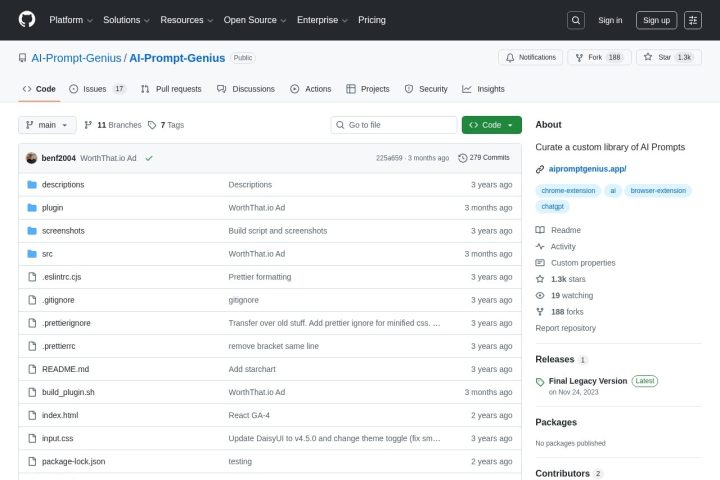This screenshot has height=480, width=720.
Task: Open the .prettierignore file
Action: [x=66, y=323]
